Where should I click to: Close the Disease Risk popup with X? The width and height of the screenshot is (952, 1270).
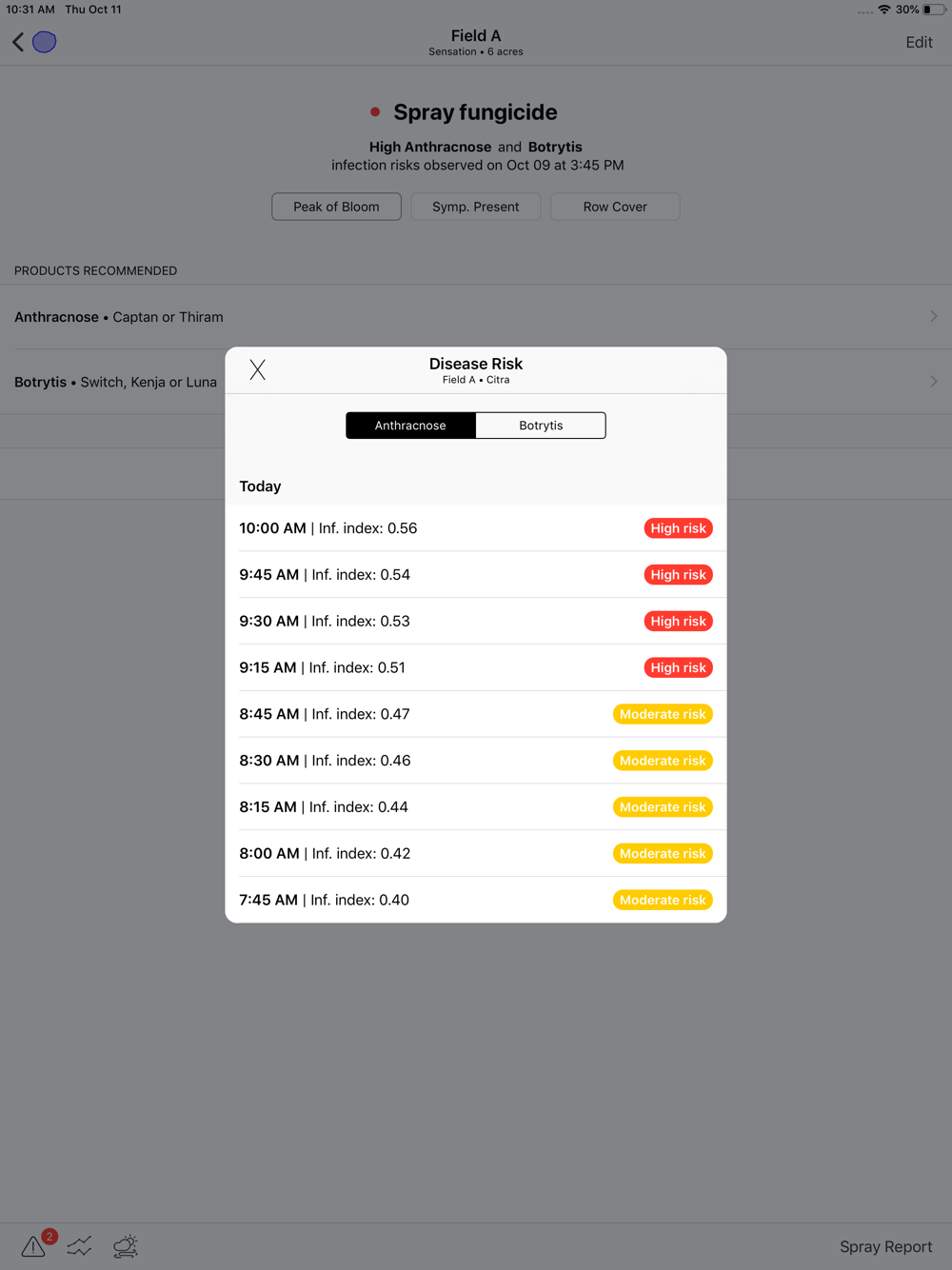(x=257, y=369)
